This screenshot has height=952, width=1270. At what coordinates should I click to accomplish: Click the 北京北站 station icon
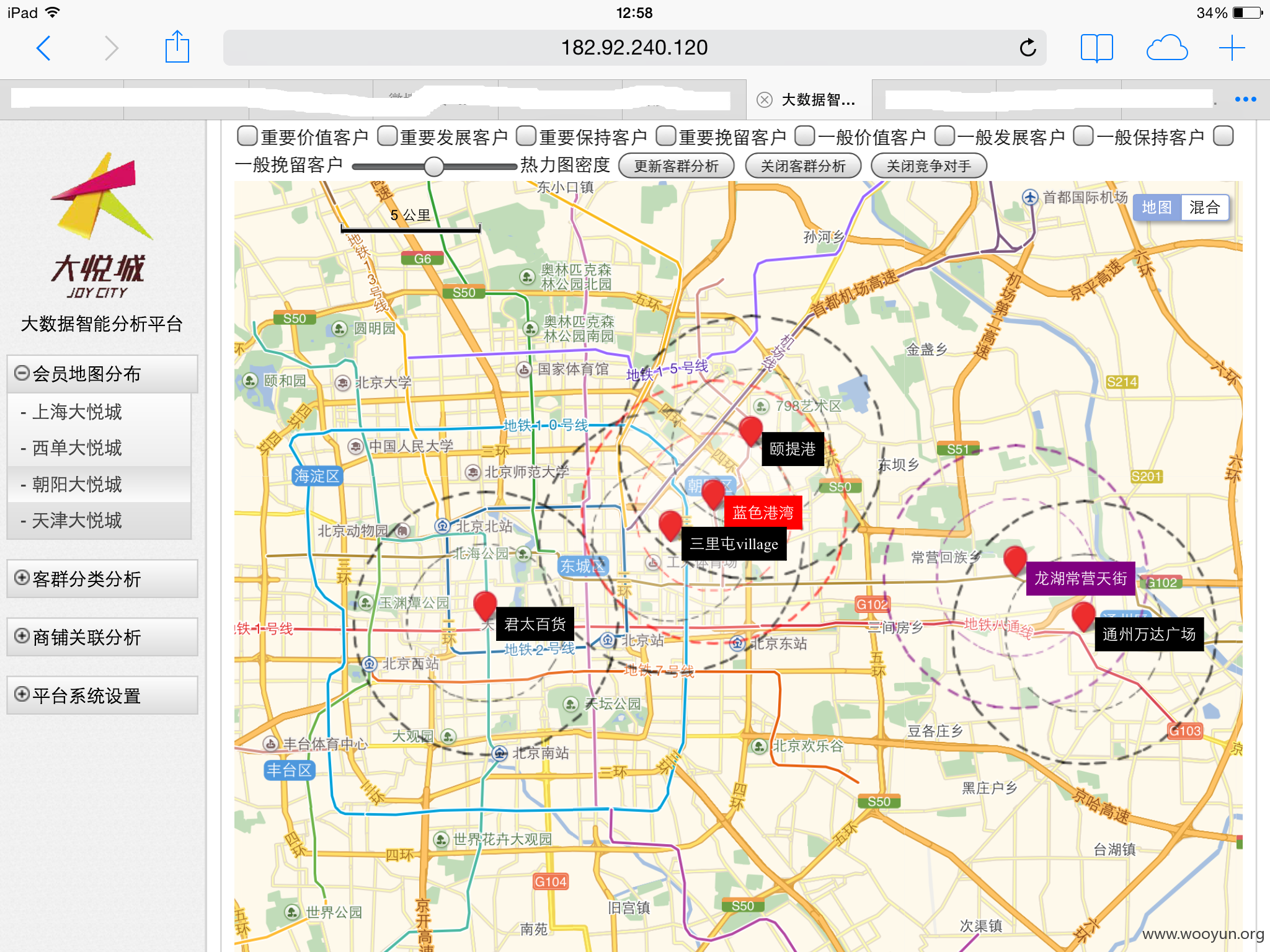point(442,526)
